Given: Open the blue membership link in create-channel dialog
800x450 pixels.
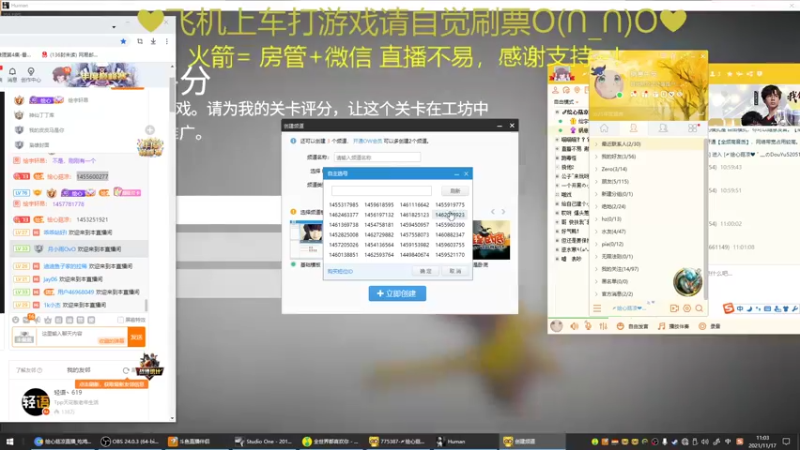Looking at the screenshot, I should point(367,141).
